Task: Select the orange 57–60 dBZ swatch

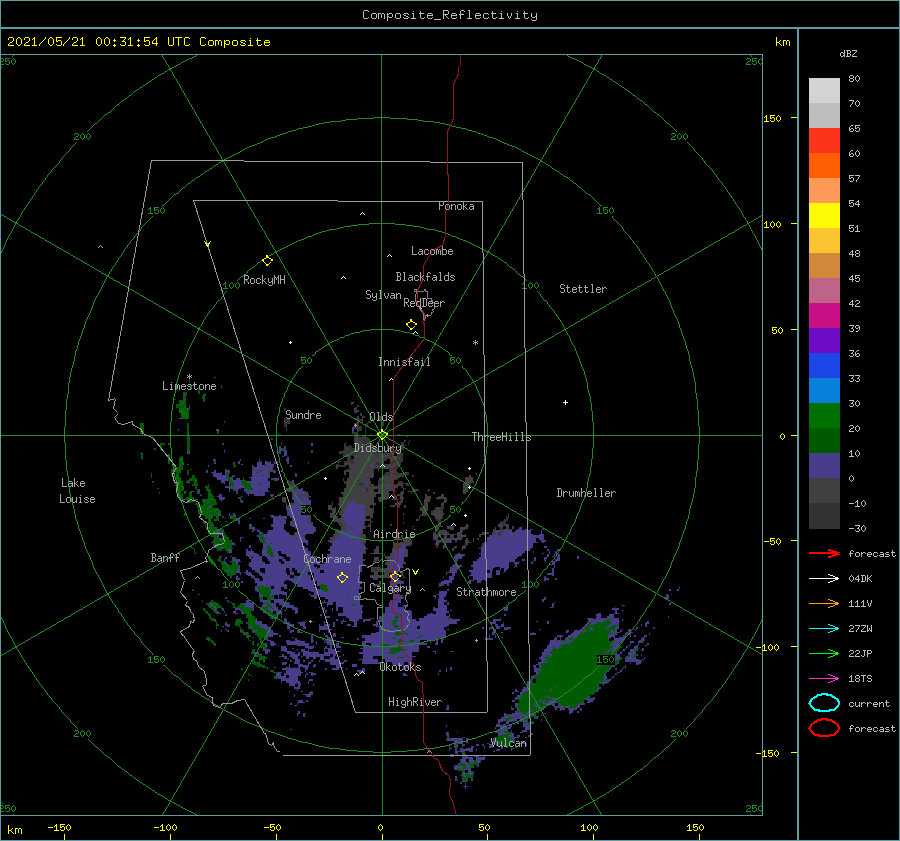Action: click(x=824, y=165)
